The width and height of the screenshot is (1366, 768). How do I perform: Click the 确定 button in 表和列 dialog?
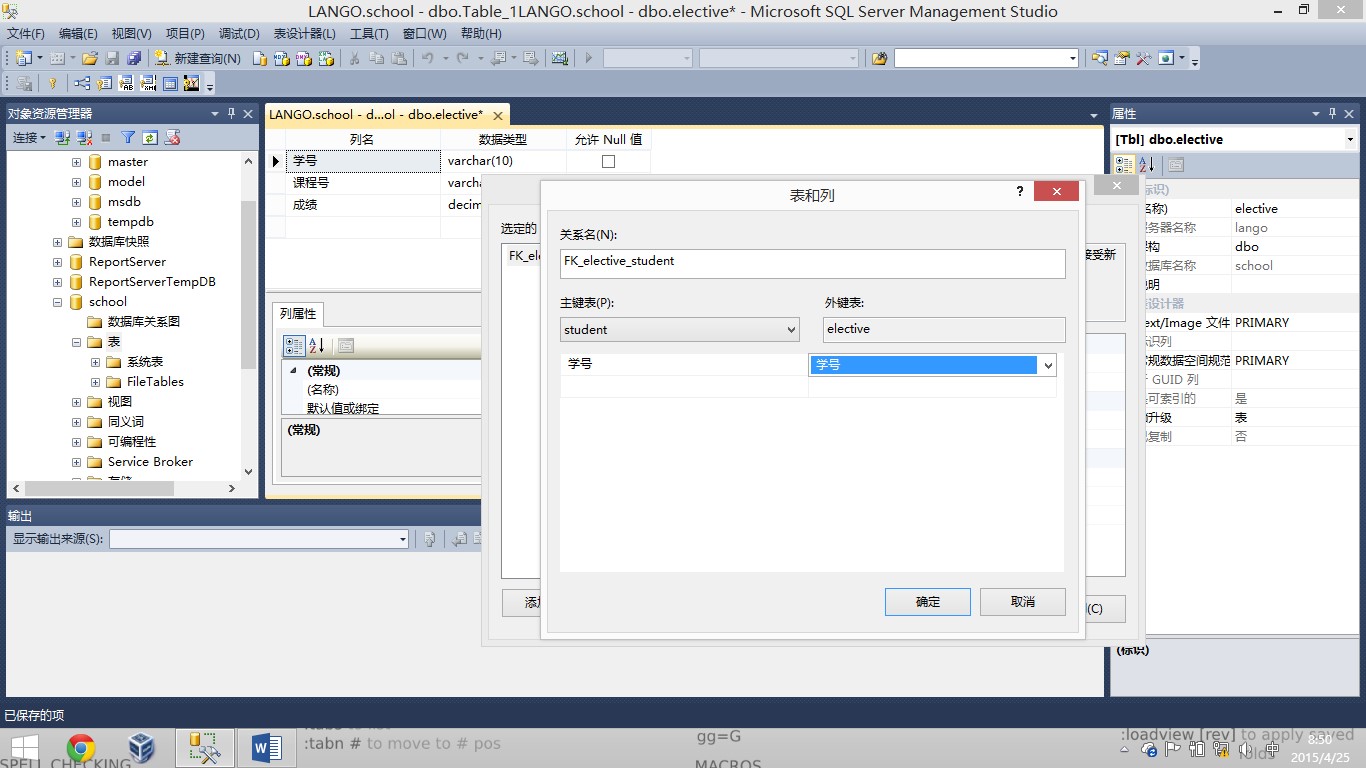(928, 601)
